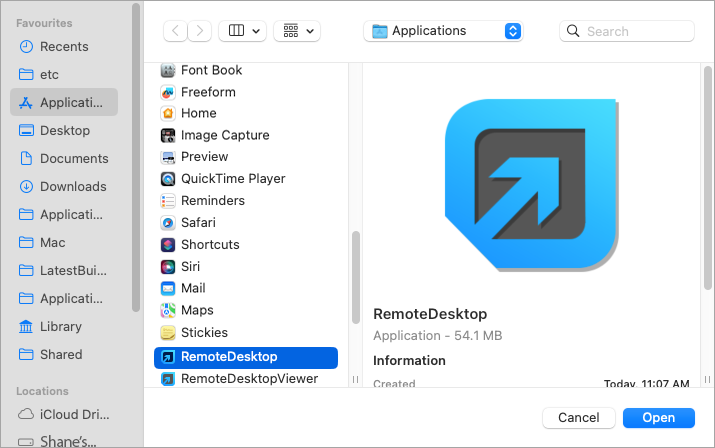Go to Recents in the sidebar
The image size is (715, 448).
[64, 47]
